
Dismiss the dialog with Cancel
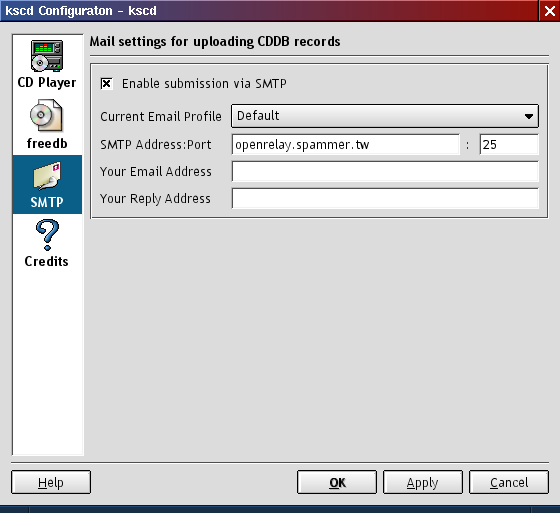509,482
